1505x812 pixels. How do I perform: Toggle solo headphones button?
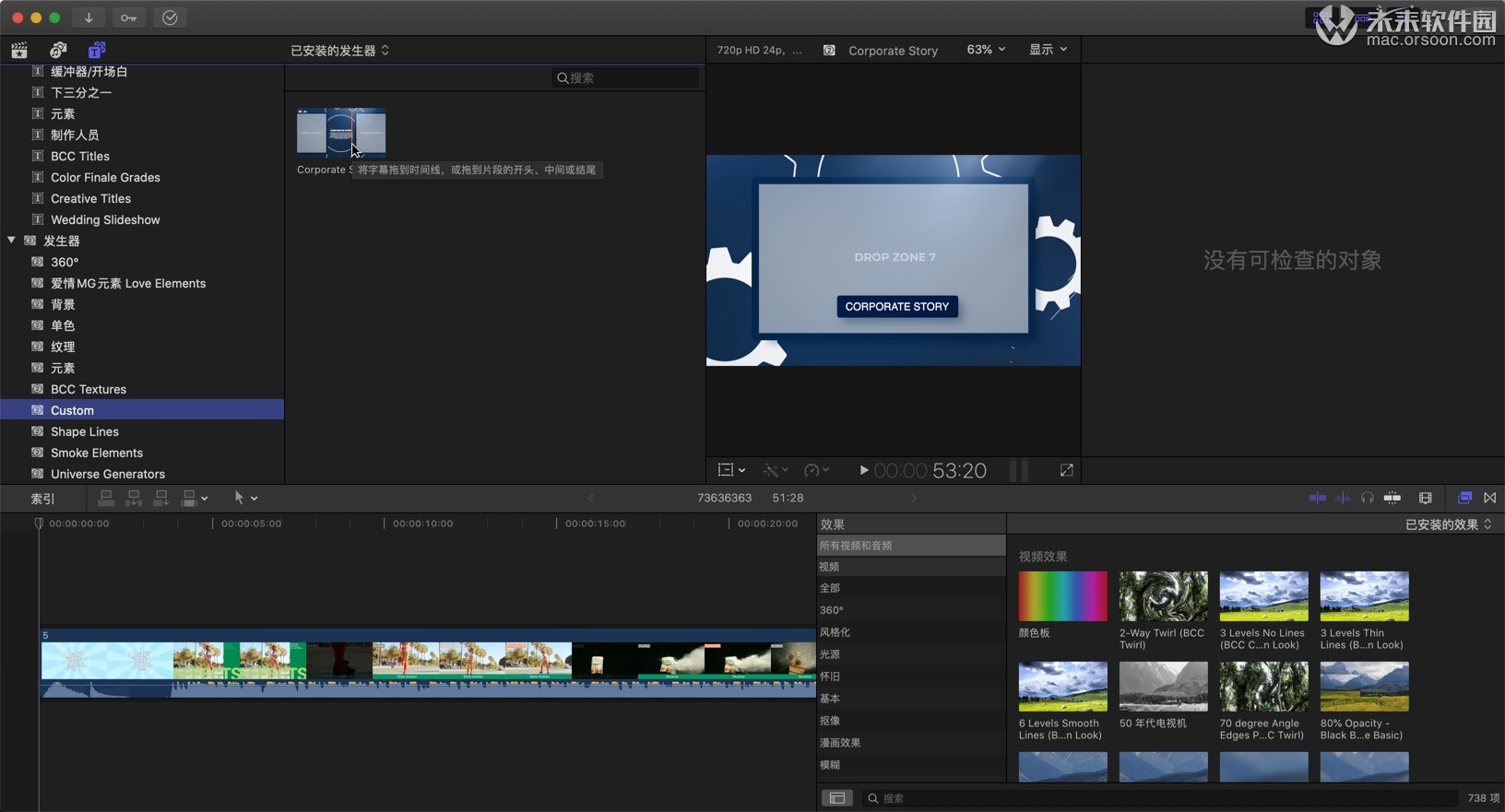coord(1368,498)
